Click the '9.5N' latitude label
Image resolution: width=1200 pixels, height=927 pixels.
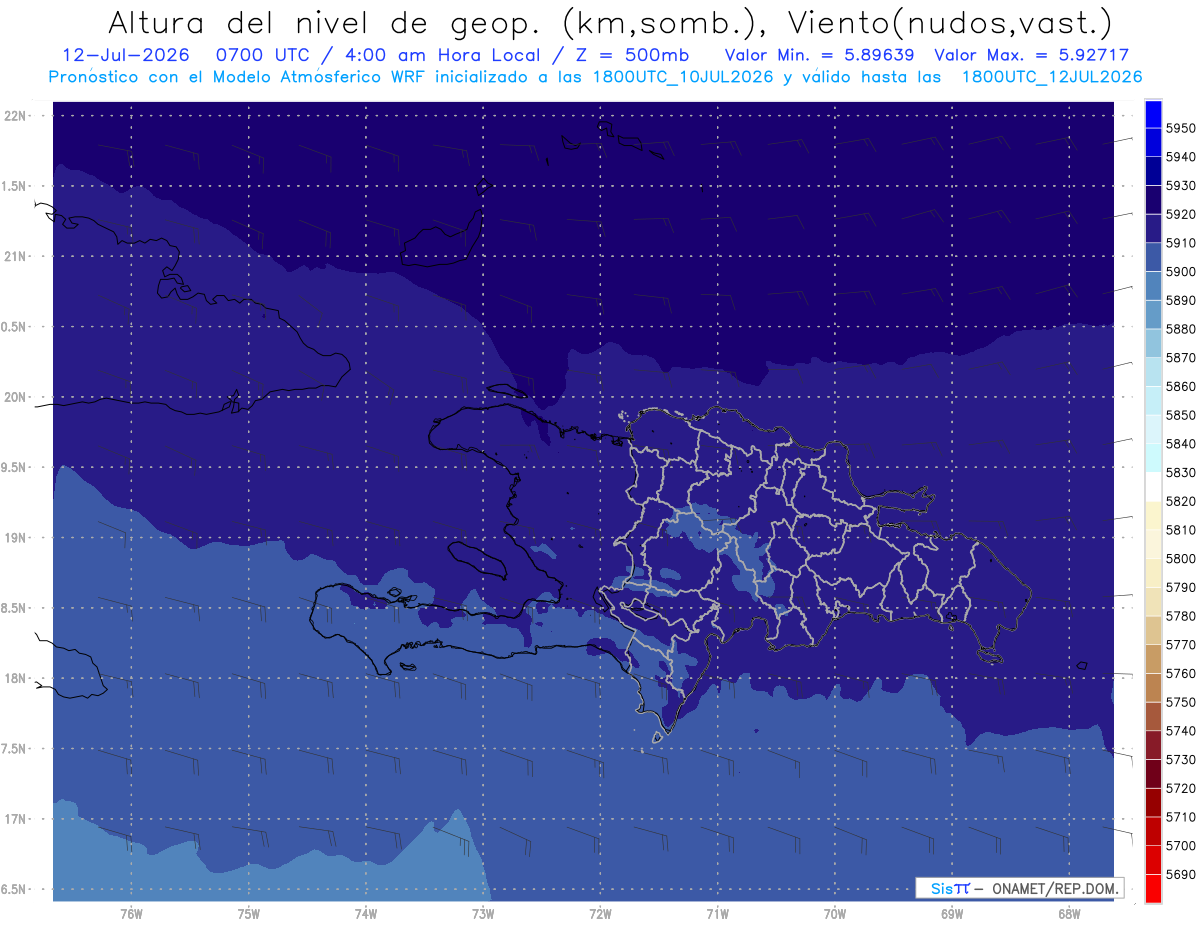[15, 467]
